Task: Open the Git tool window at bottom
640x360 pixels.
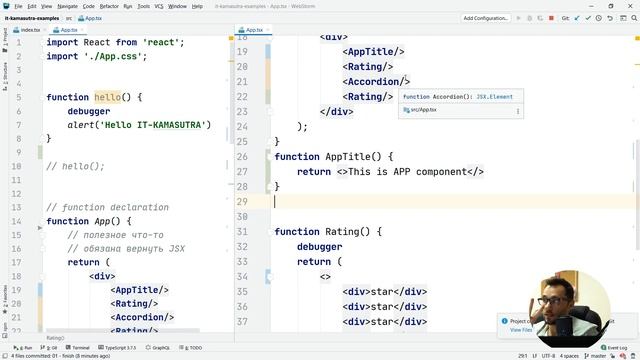Action: (x=49, y=348)
